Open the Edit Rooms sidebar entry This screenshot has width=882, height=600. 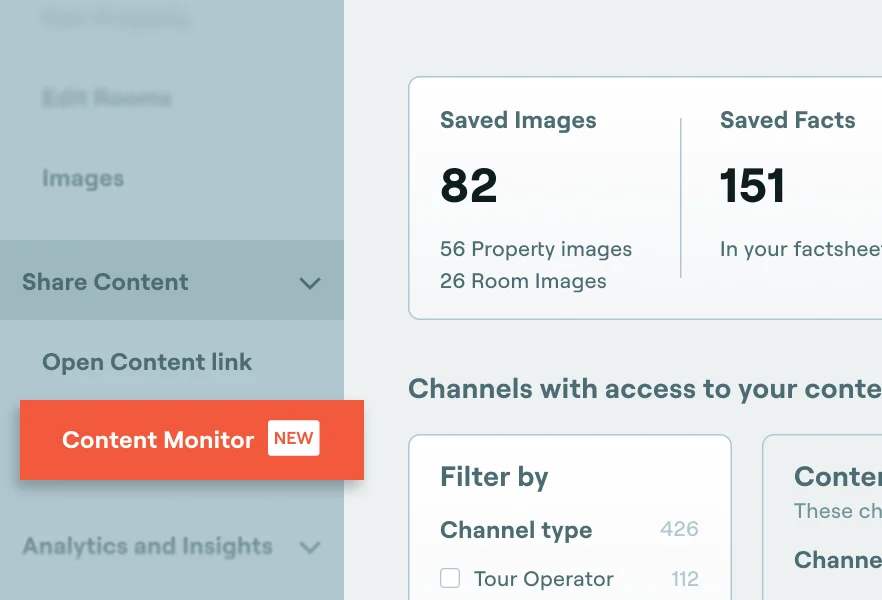click(x=106, y=98)
